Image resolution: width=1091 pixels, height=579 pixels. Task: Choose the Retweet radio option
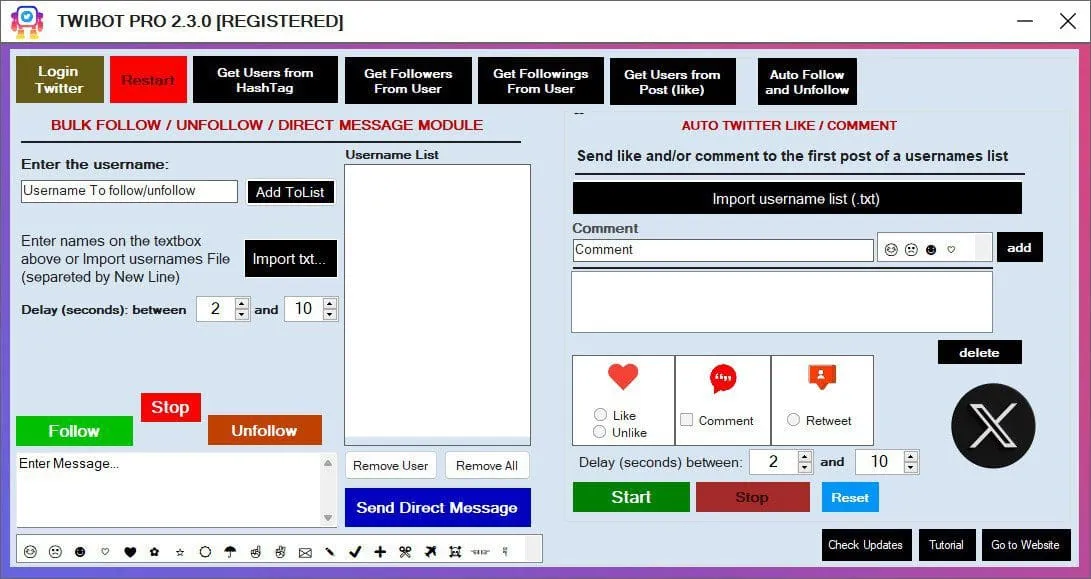pyautogui.click(x=794, y=420)
